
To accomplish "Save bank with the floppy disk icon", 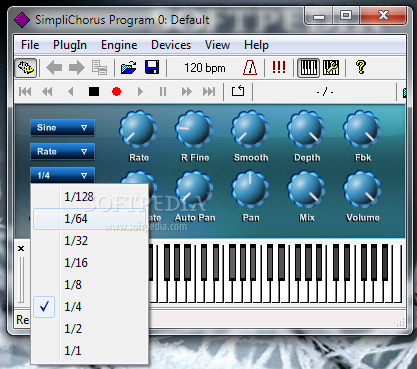I will click(152, 68).
